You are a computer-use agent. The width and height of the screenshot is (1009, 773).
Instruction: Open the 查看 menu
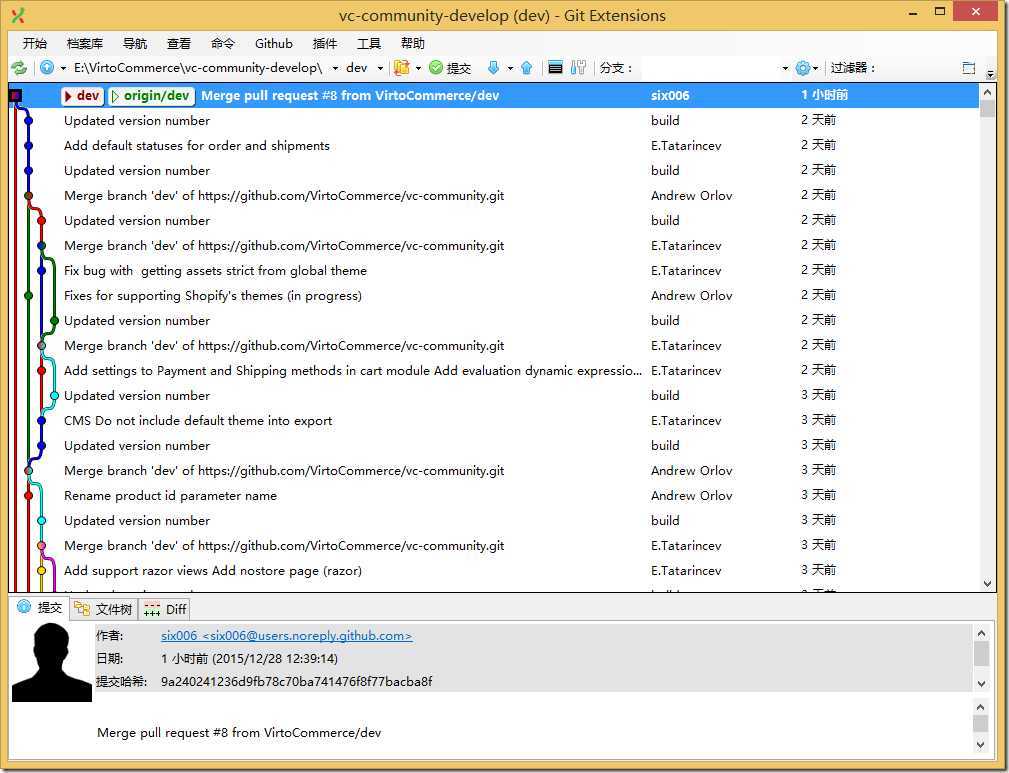click(178, 43)
